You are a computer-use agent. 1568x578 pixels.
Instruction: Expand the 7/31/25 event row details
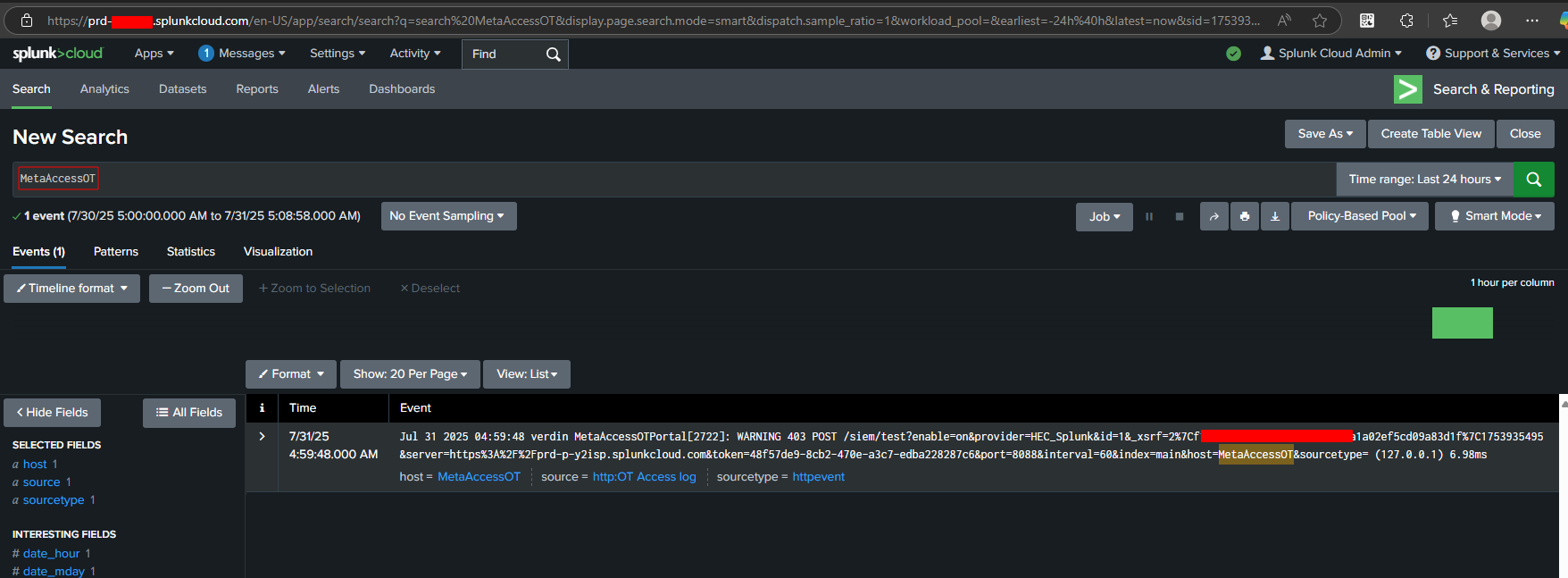(262, 437)
